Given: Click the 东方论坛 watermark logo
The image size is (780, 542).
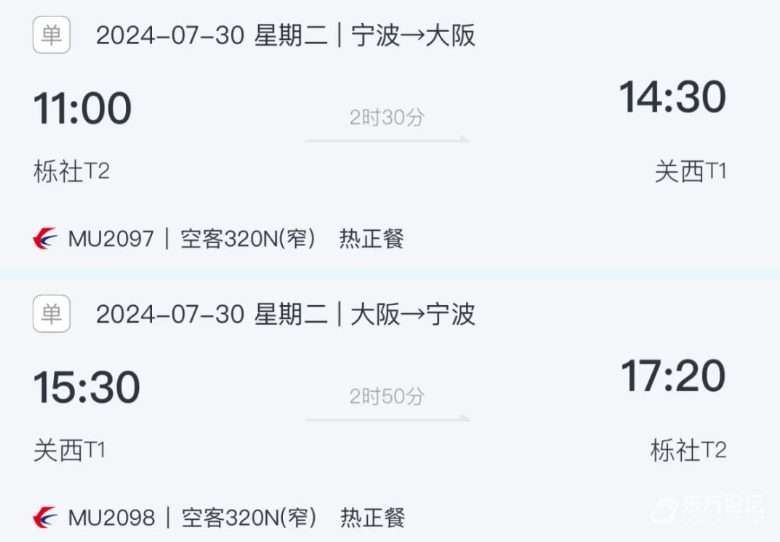Looking at the screenshot, I should [x=707, y=509].
